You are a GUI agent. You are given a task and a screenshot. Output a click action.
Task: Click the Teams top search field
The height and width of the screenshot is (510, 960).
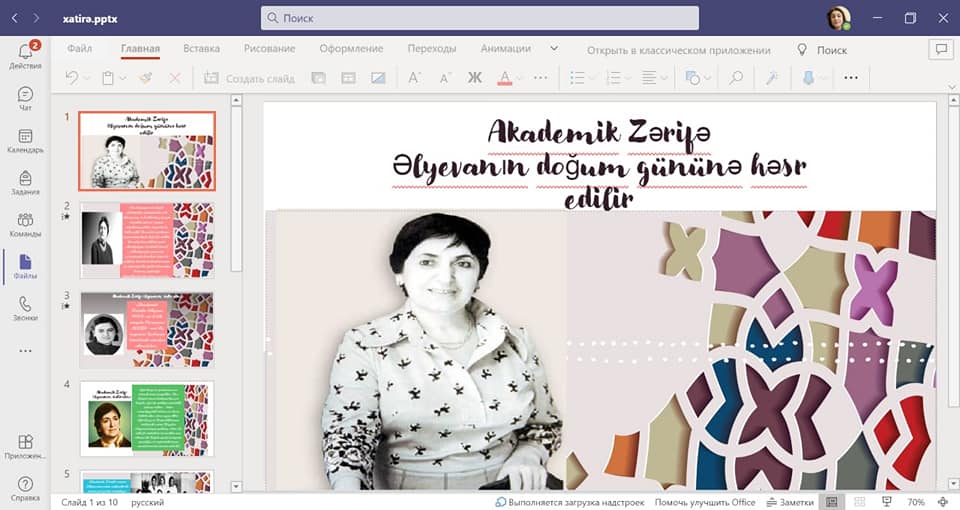(480, 18)
